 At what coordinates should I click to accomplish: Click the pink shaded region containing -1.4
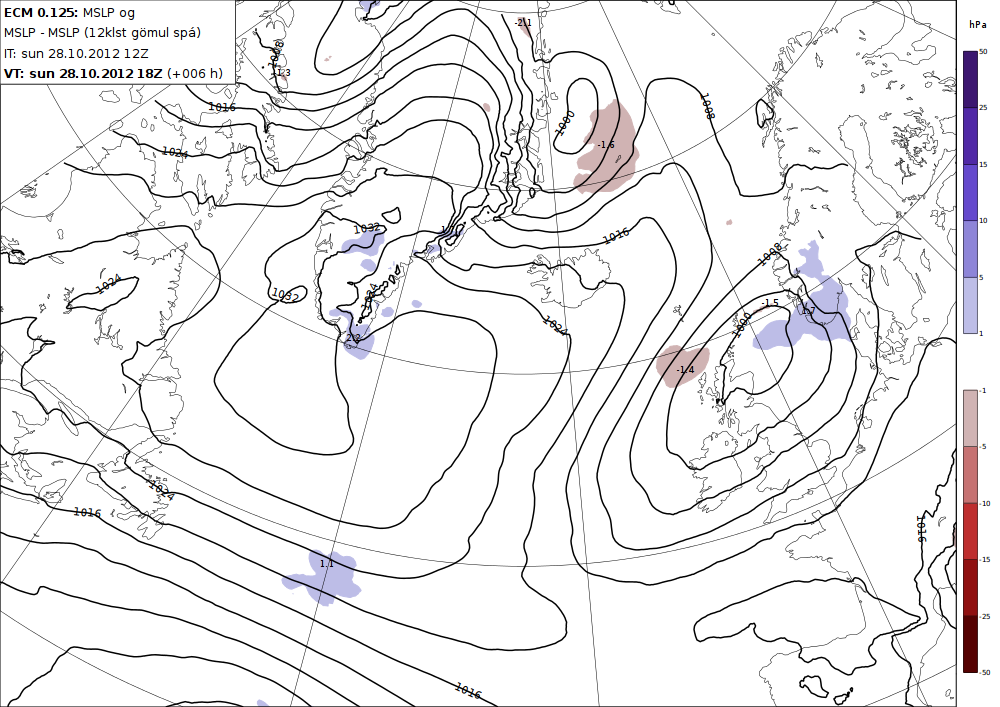coord(682,367)
